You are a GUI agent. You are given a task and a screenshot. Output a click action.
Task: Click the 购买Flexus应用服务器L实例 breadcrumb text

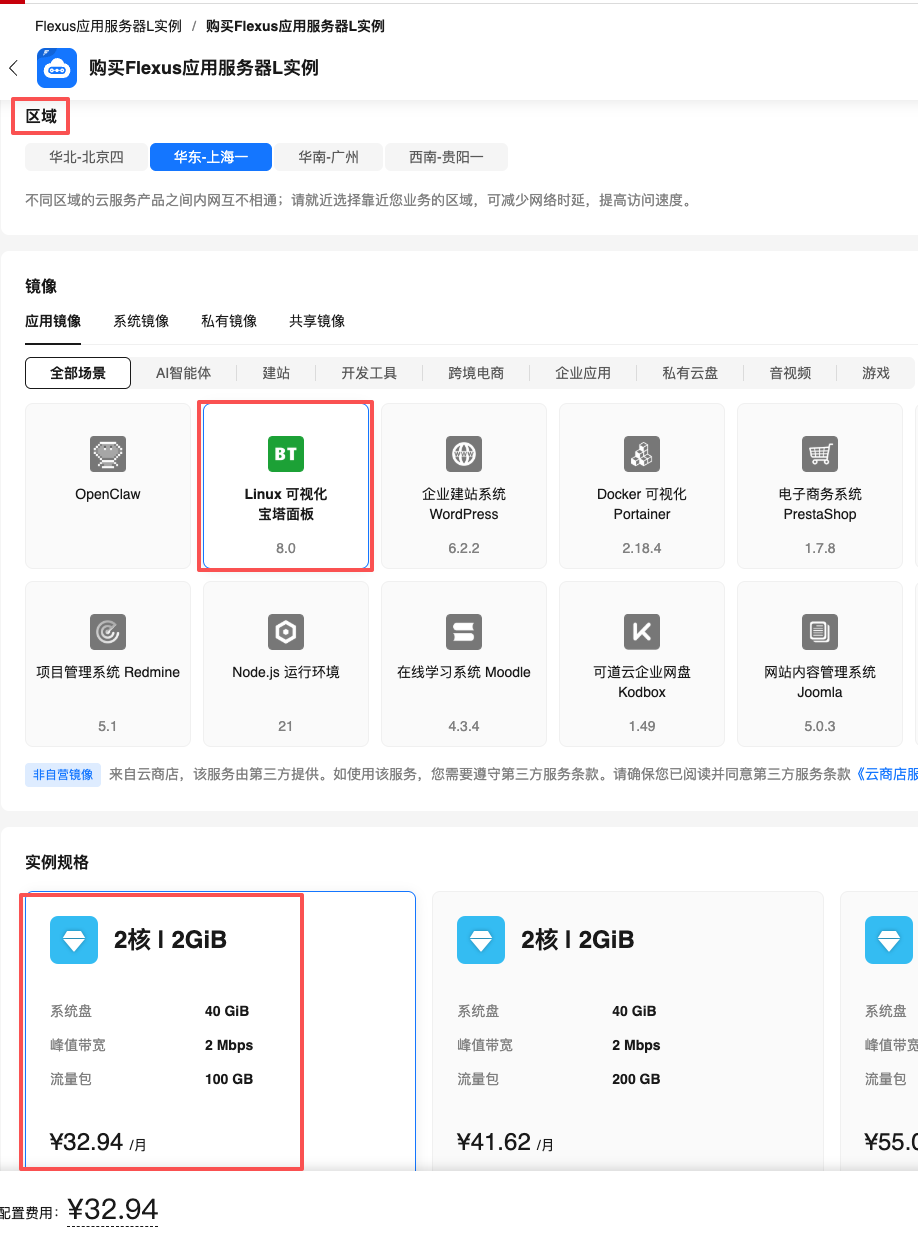pos(295,26)
